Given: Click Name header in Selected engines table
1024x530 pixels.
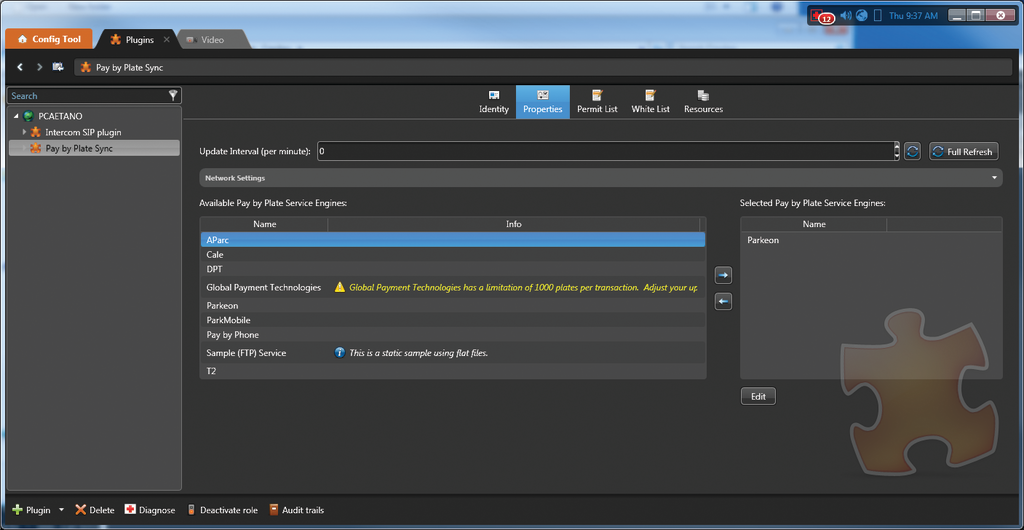Looking at the screenshot, I should coord(814,224).
